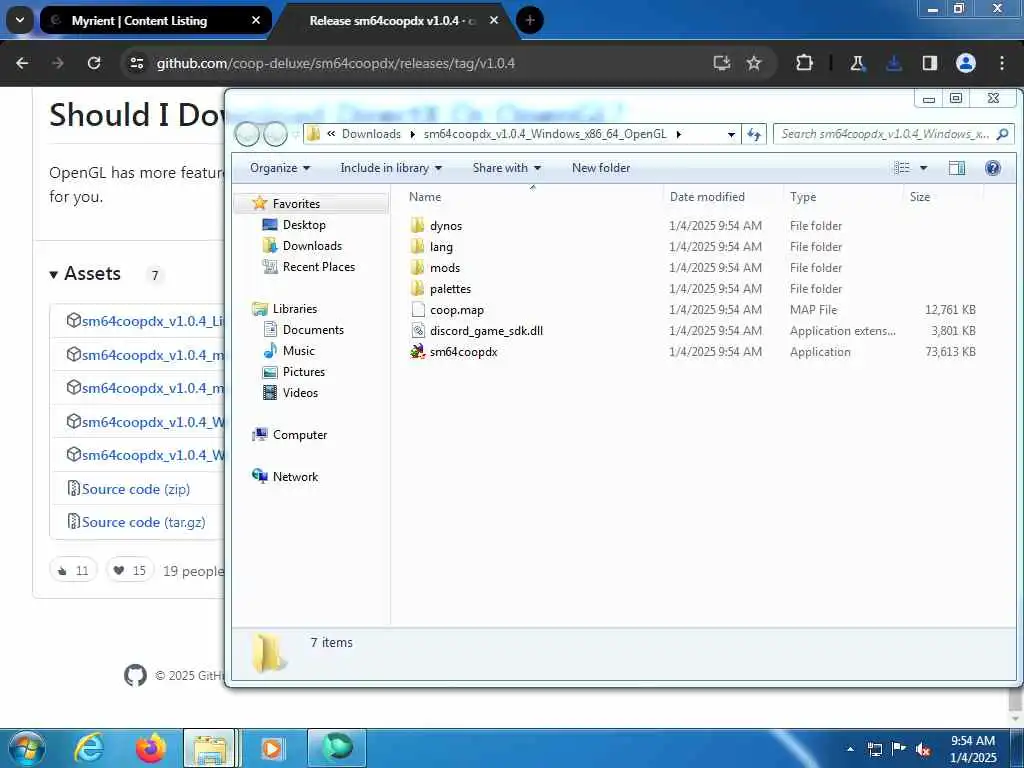Click the heart reaction showing 15

click(x=130, y=570)
